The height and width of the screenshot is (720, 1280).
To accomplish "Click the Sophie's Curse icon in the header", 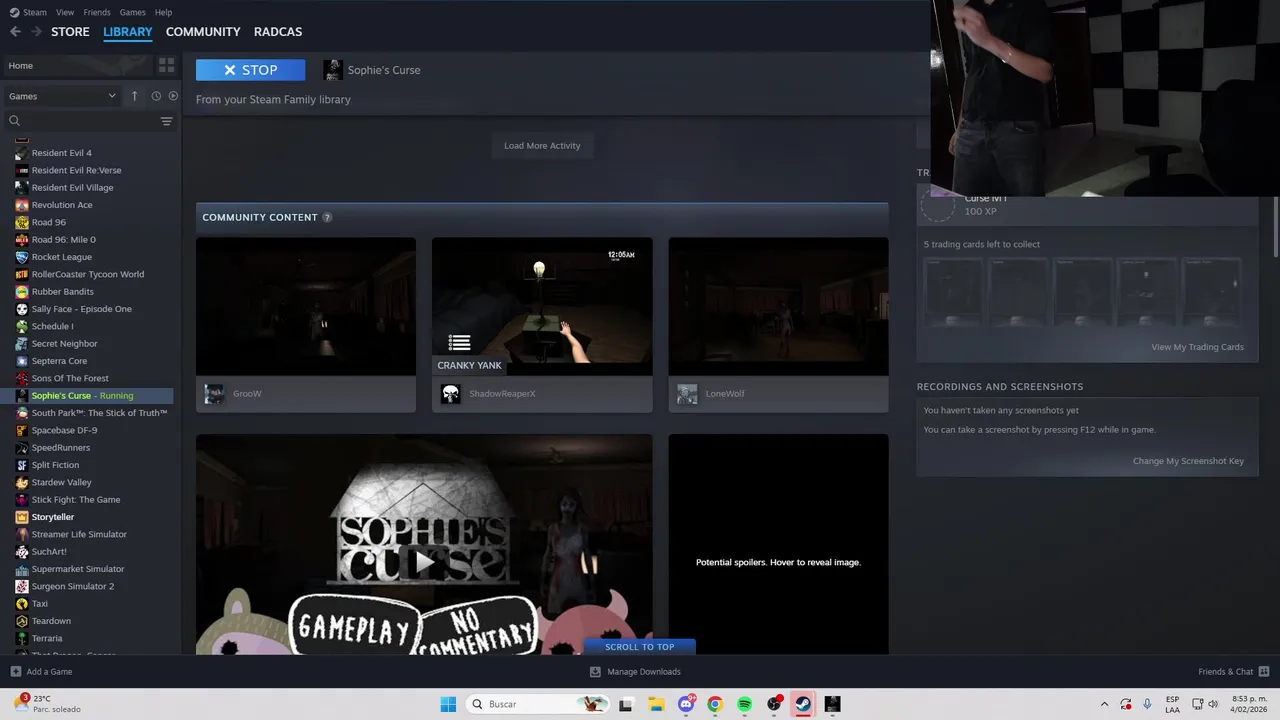I will (x=333, y=70).
